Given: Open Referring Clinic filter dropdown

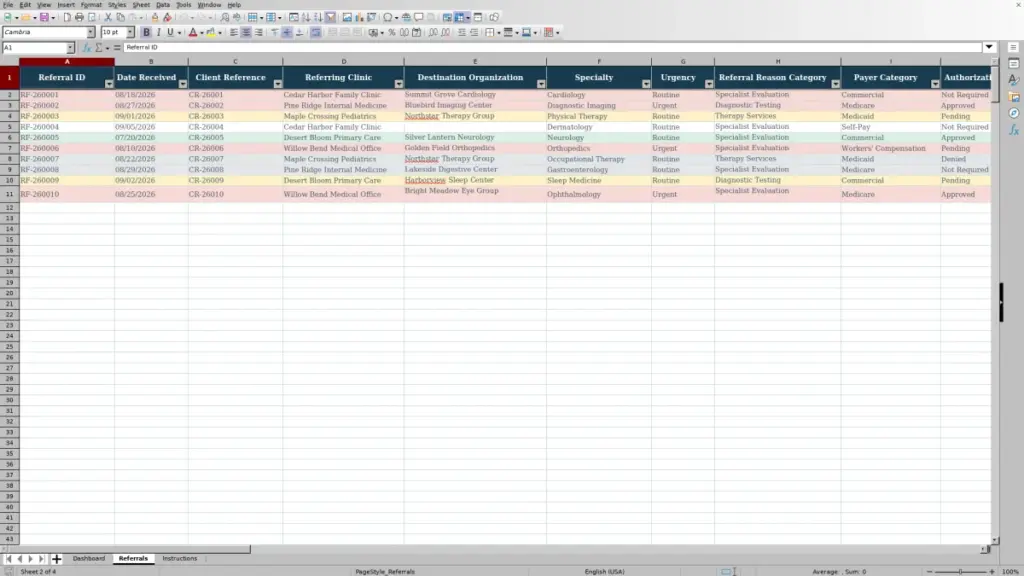Looking at the screenshot, I should [398, 84].
